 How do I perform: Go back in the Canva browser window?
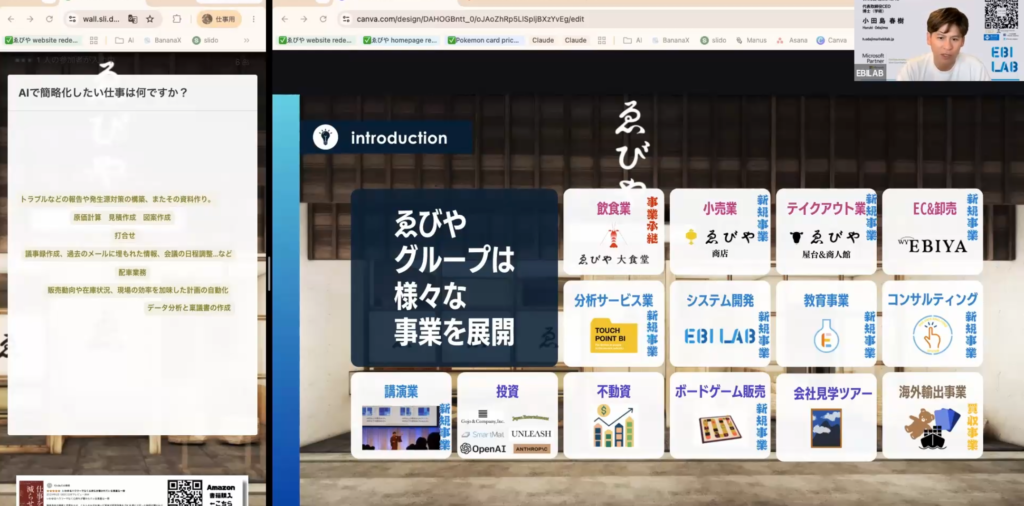tap(285, 19)
